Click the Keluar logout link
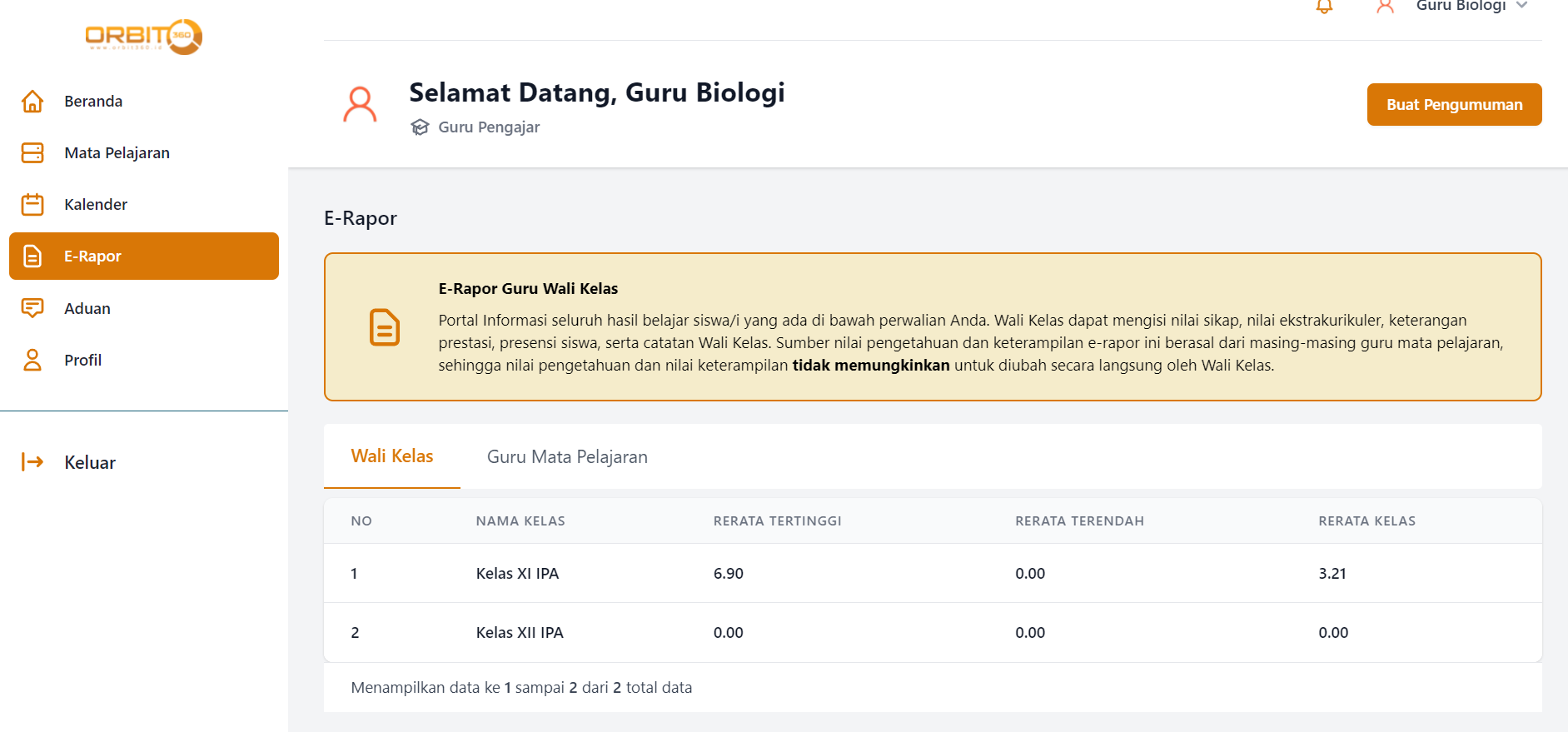1568x732 pixels. [90, 463]
